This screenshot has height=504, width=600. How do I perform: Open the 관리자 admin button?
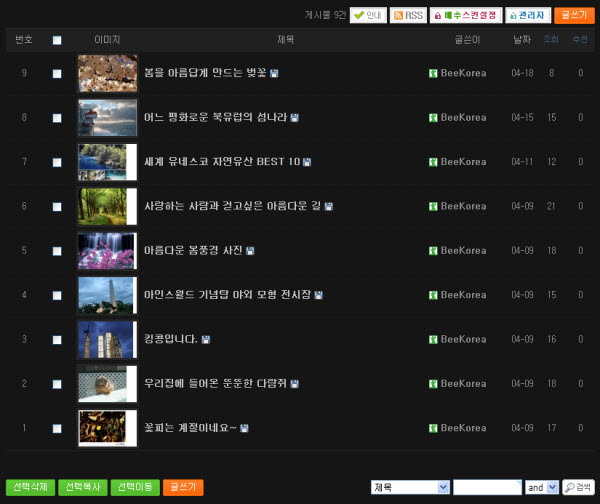click(528, 15)
